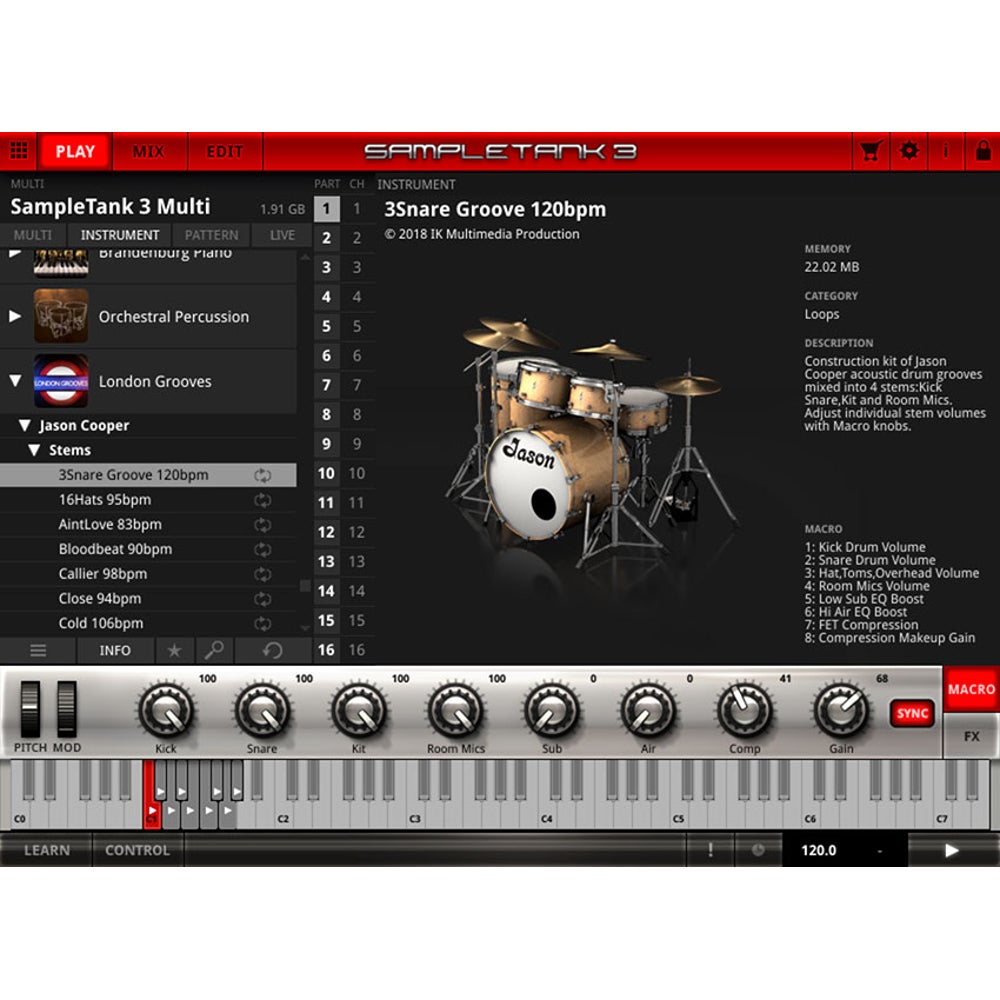Toggle the SYNC button
This screenshot has height=1000, width=1000.
point(912,713)
